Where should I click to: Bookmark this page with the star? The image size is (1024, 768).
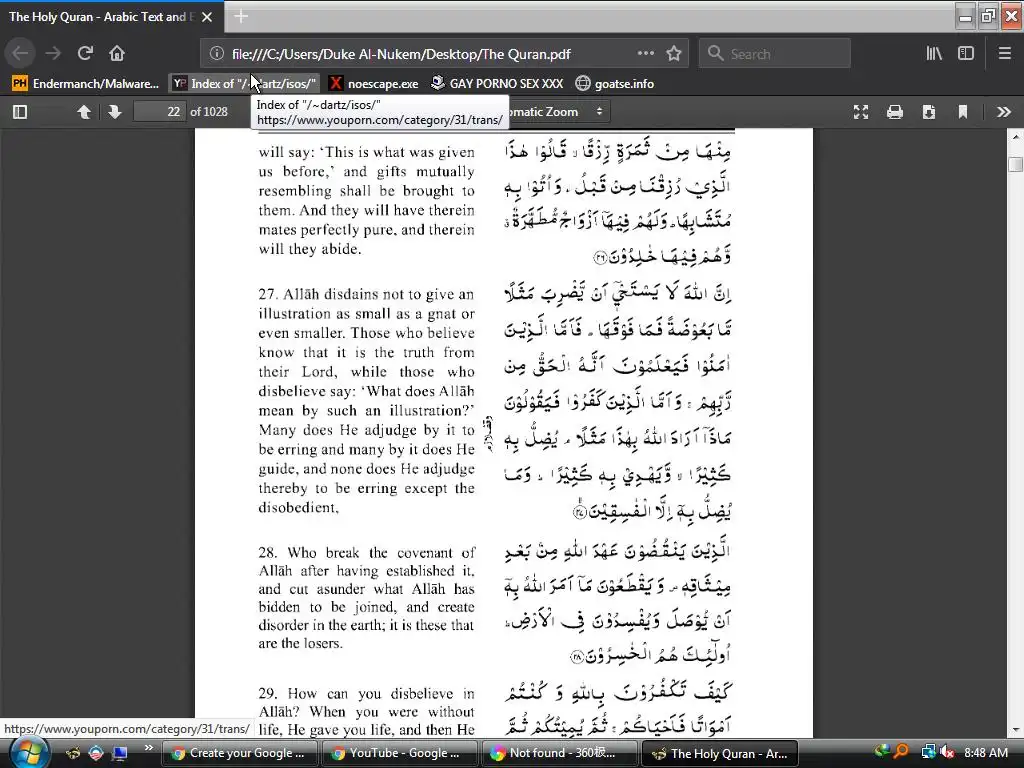coord(674,54)
